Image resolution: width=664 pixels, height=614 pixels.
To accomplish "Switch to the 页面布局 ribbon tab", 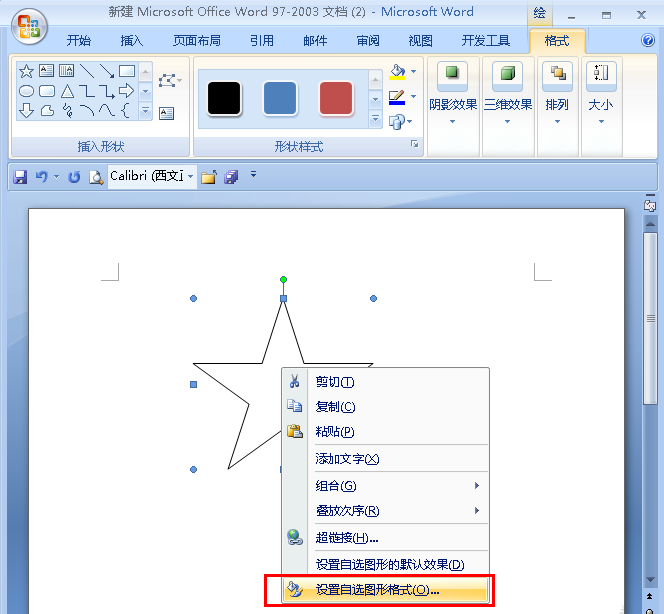I will (x=196, y=41).
